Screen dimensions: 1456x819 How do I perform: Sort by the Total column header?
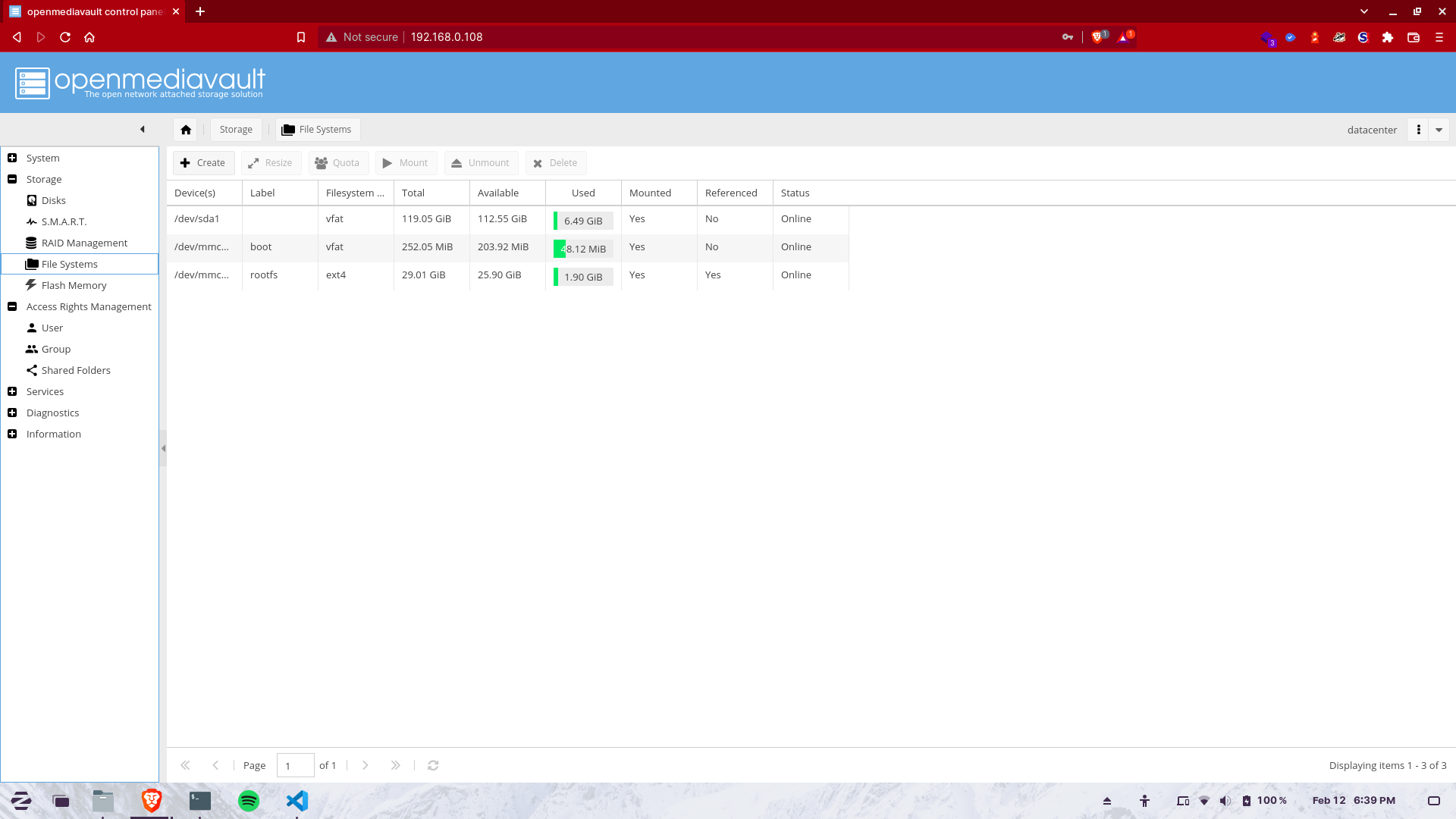tap(431, 193)
